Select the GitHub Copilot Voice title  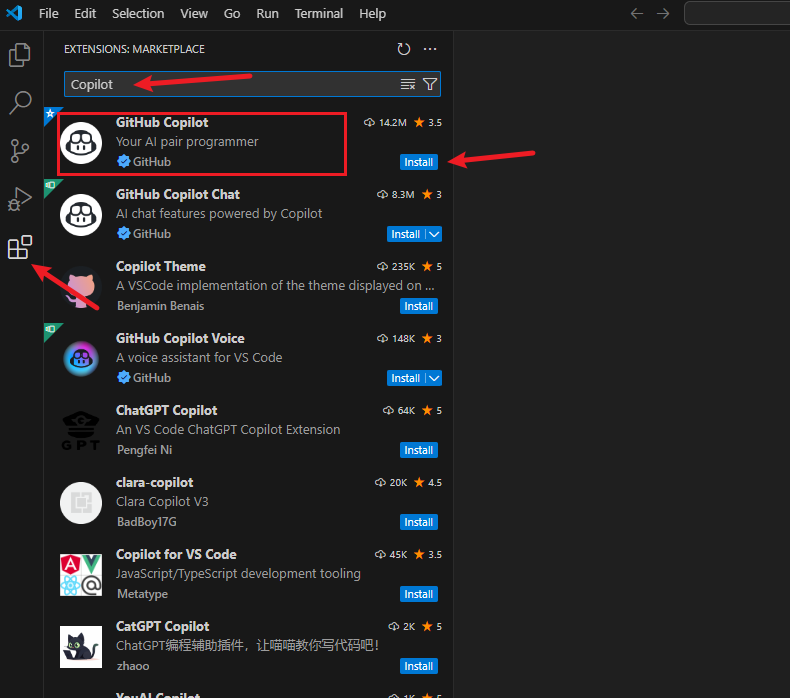(180, 339)
